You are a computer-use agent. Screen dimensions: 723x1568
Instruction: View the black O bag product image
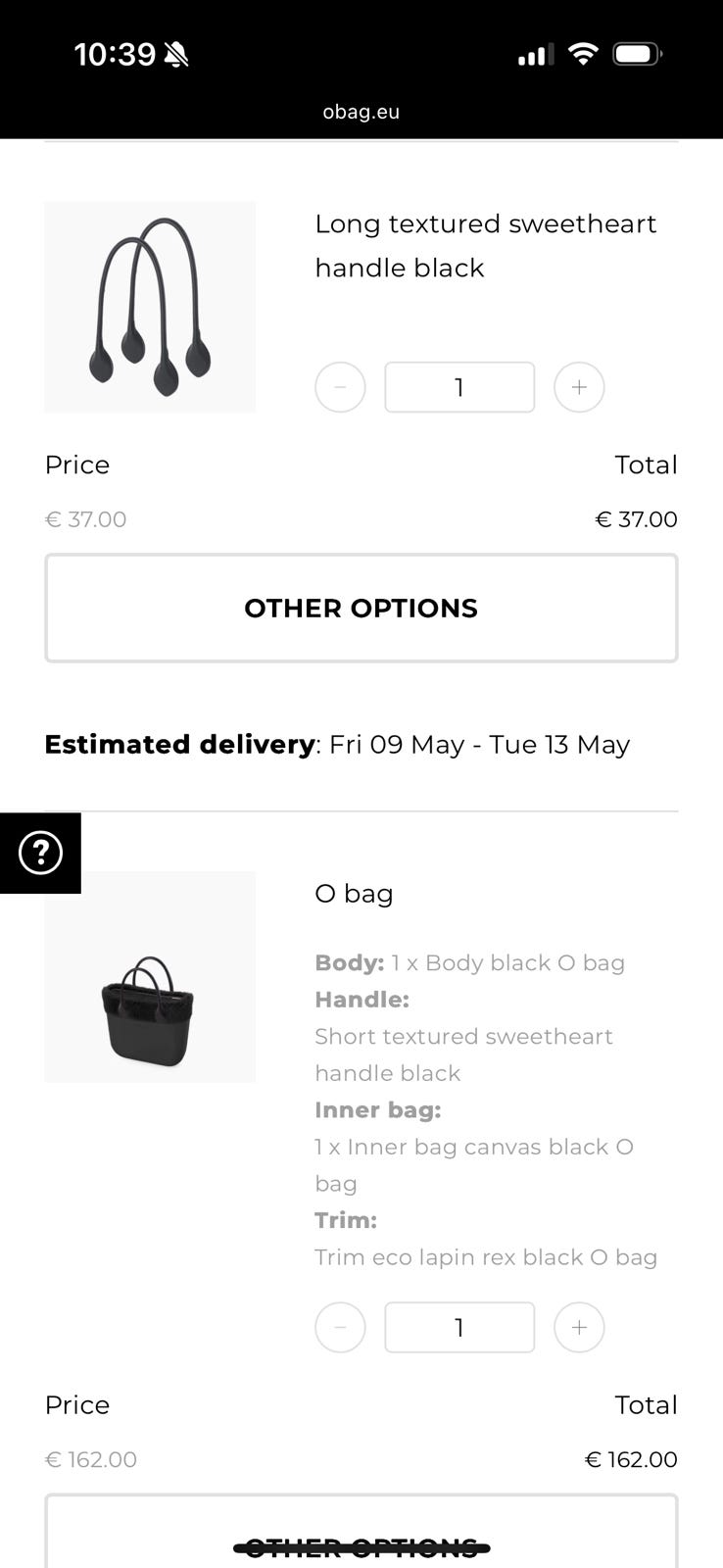coord(150,976)
